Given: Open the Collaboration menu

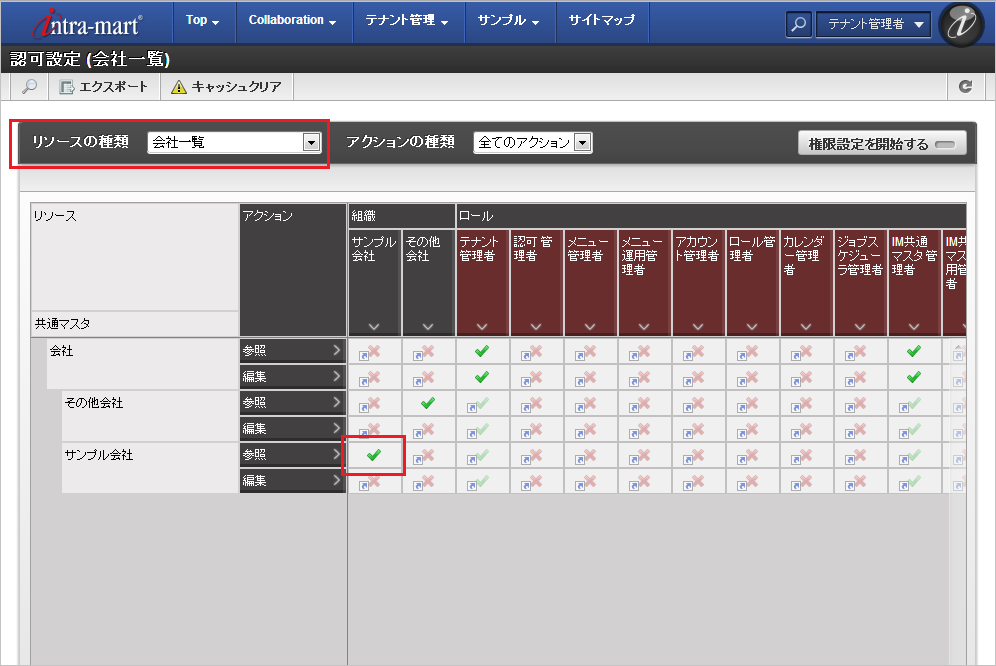Looking at the screenshot, I should pos(292,21).
